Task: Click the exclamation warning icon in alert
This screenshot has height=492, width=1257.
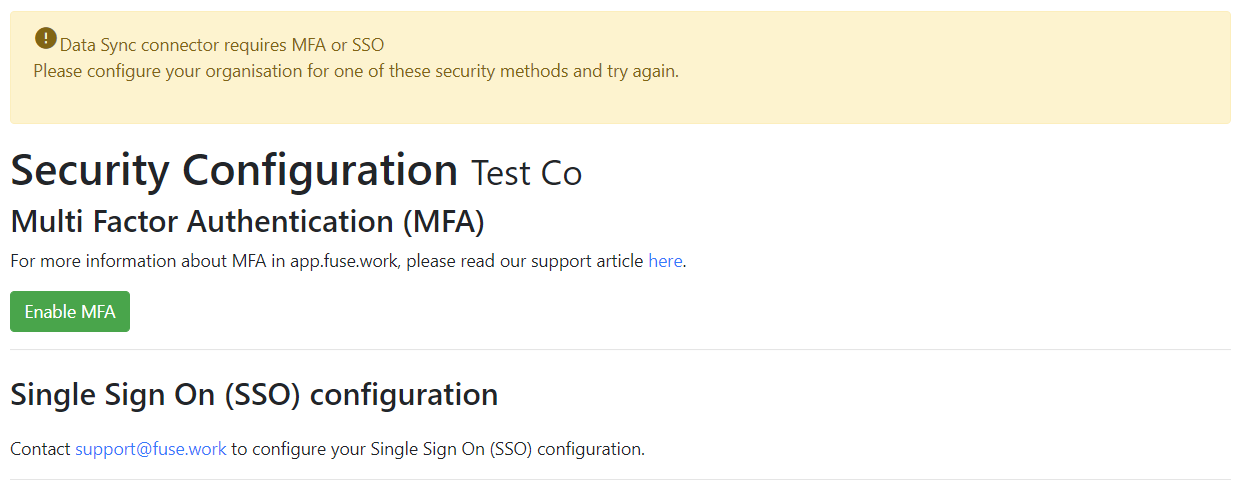Action: tap(46, 38)
